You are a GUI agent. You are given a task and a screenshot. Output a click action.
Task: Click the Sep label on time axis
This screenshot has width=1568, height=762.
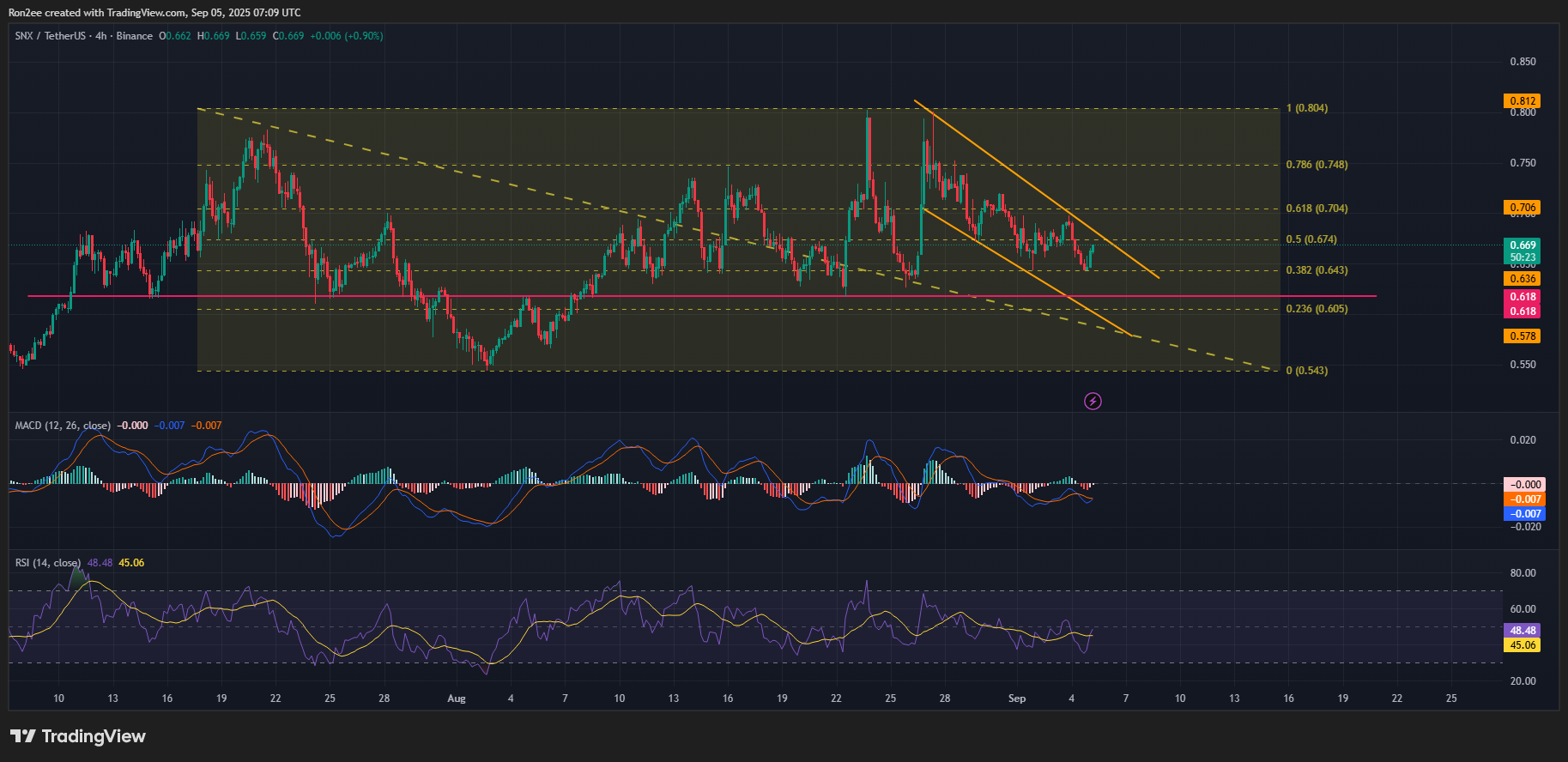click(1017, 698)
